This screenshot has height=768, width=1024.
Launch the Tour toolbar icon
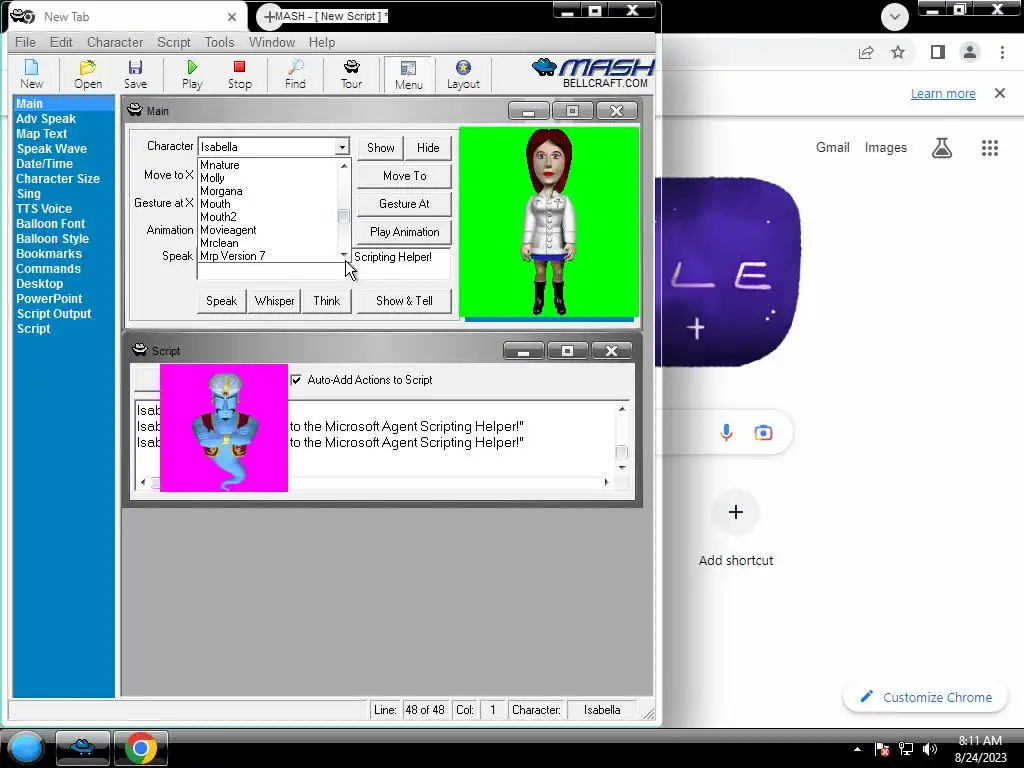pos(351,74)
